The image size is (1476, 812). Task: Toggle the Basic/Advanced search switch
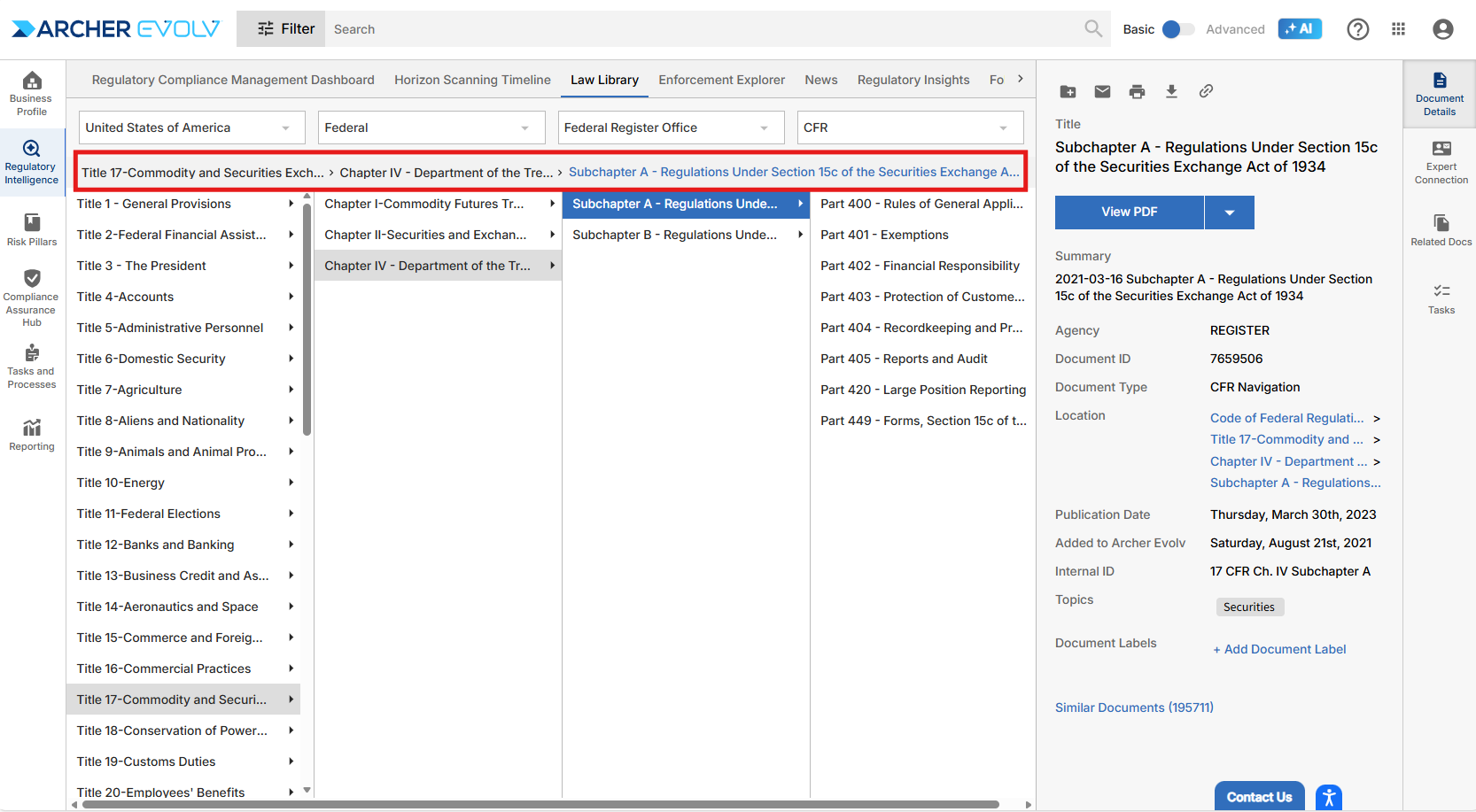(1177, 29)
